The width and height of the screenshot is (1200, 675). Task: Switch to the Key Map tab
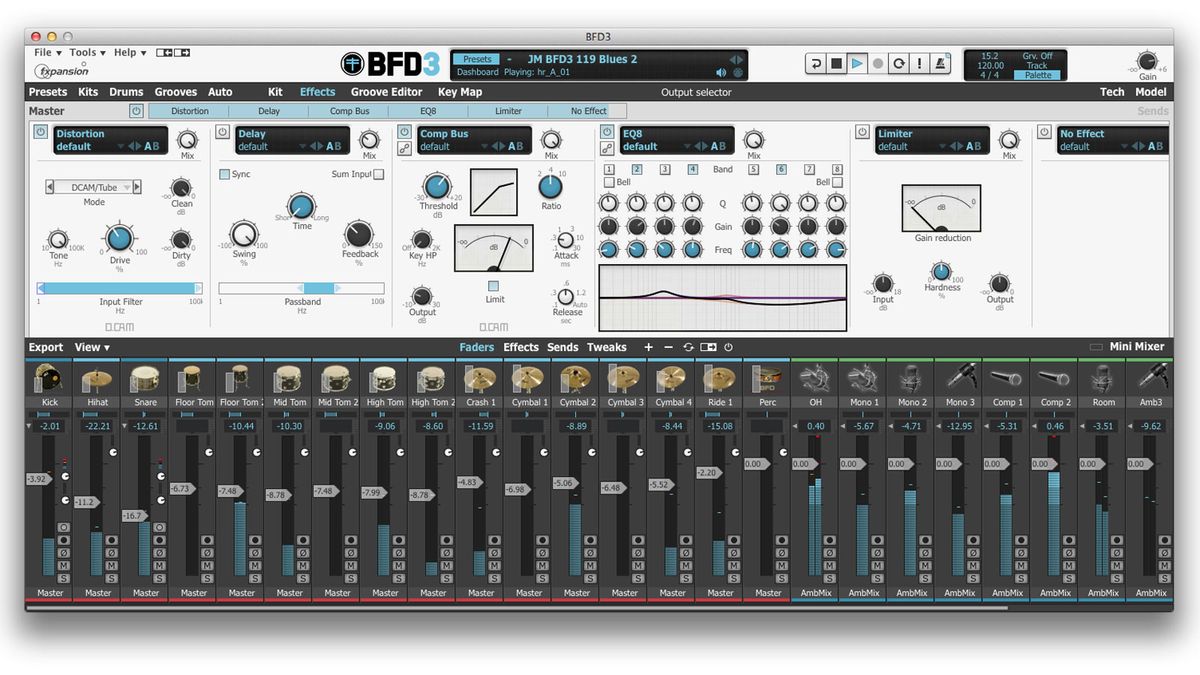tap(460, 92)
